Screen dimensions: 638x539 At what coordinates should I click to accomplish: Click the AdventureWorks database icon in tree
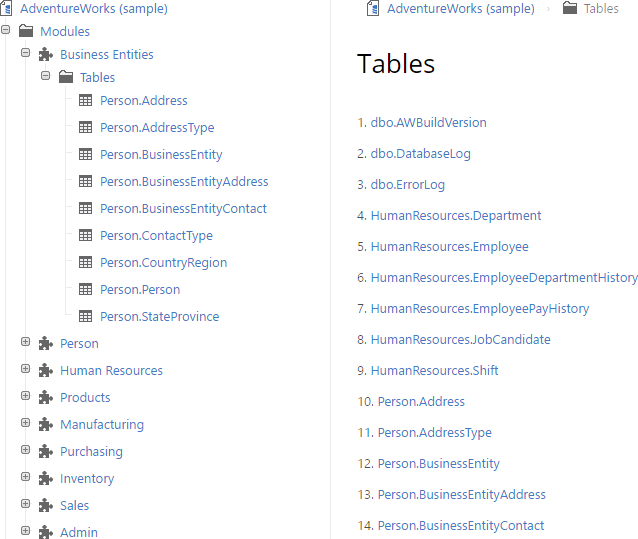click(x=8, y=8)
